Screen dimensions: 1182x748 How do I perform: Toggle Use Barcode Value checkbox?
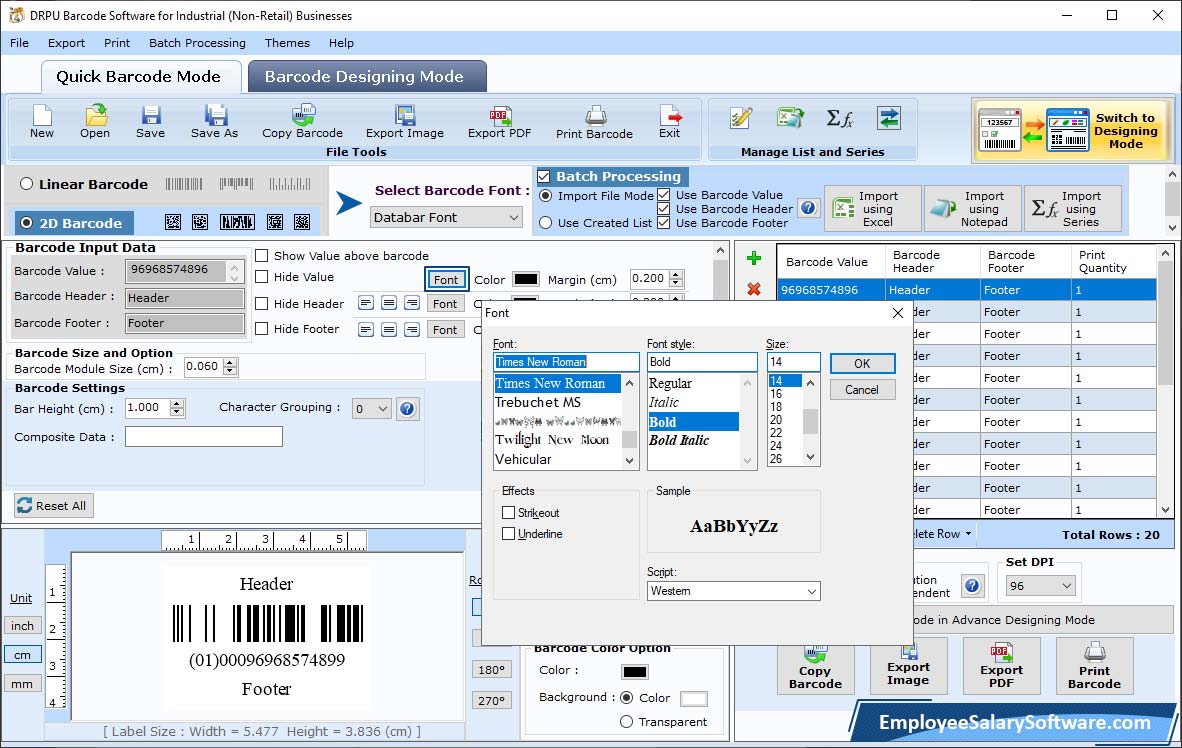[663, 195]
